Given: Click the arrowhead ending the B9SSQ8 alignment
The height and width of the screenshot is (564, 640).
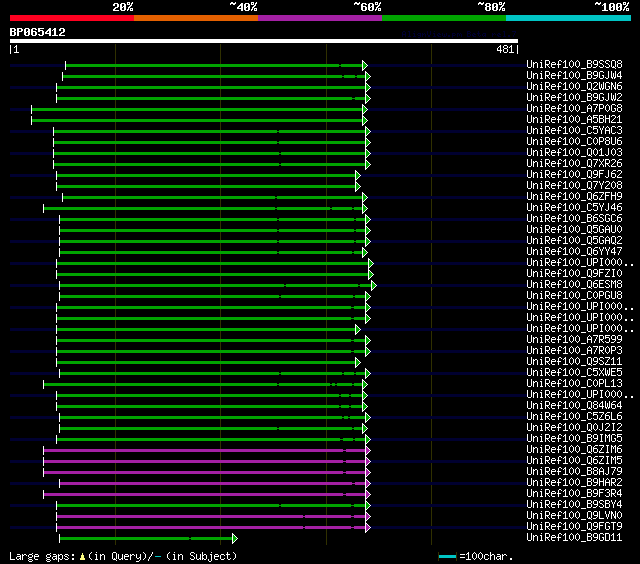Looking at the screenshot, I should tap(366, 65).
